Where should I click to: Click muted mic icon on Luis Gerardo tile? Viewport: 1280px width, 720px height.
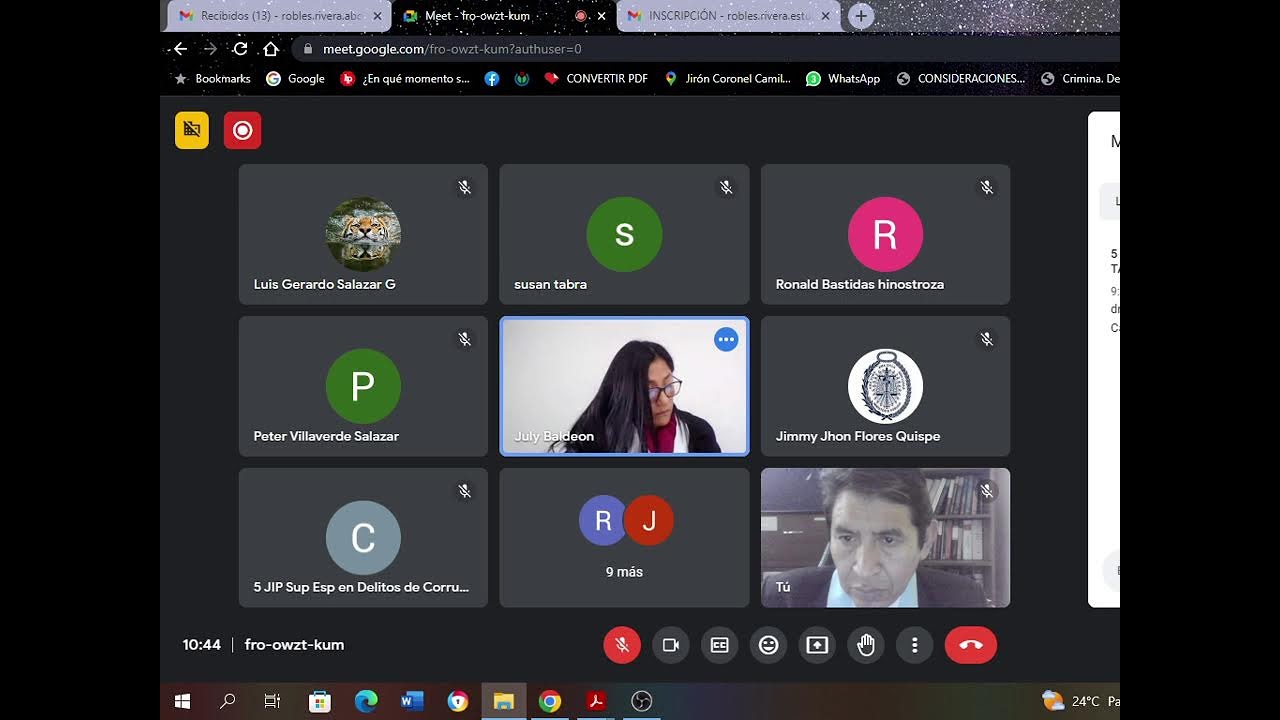465,187
